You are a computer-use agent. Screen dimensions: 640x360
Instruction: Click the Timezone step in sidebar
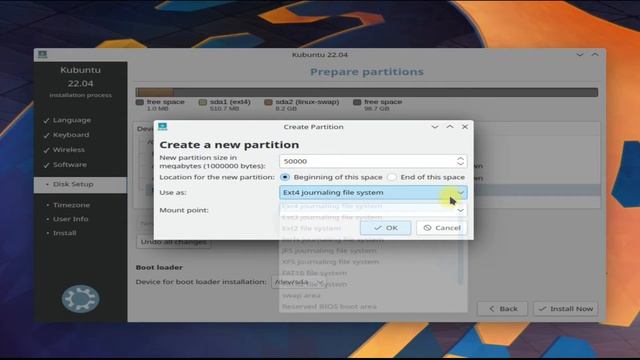(71, 205)
